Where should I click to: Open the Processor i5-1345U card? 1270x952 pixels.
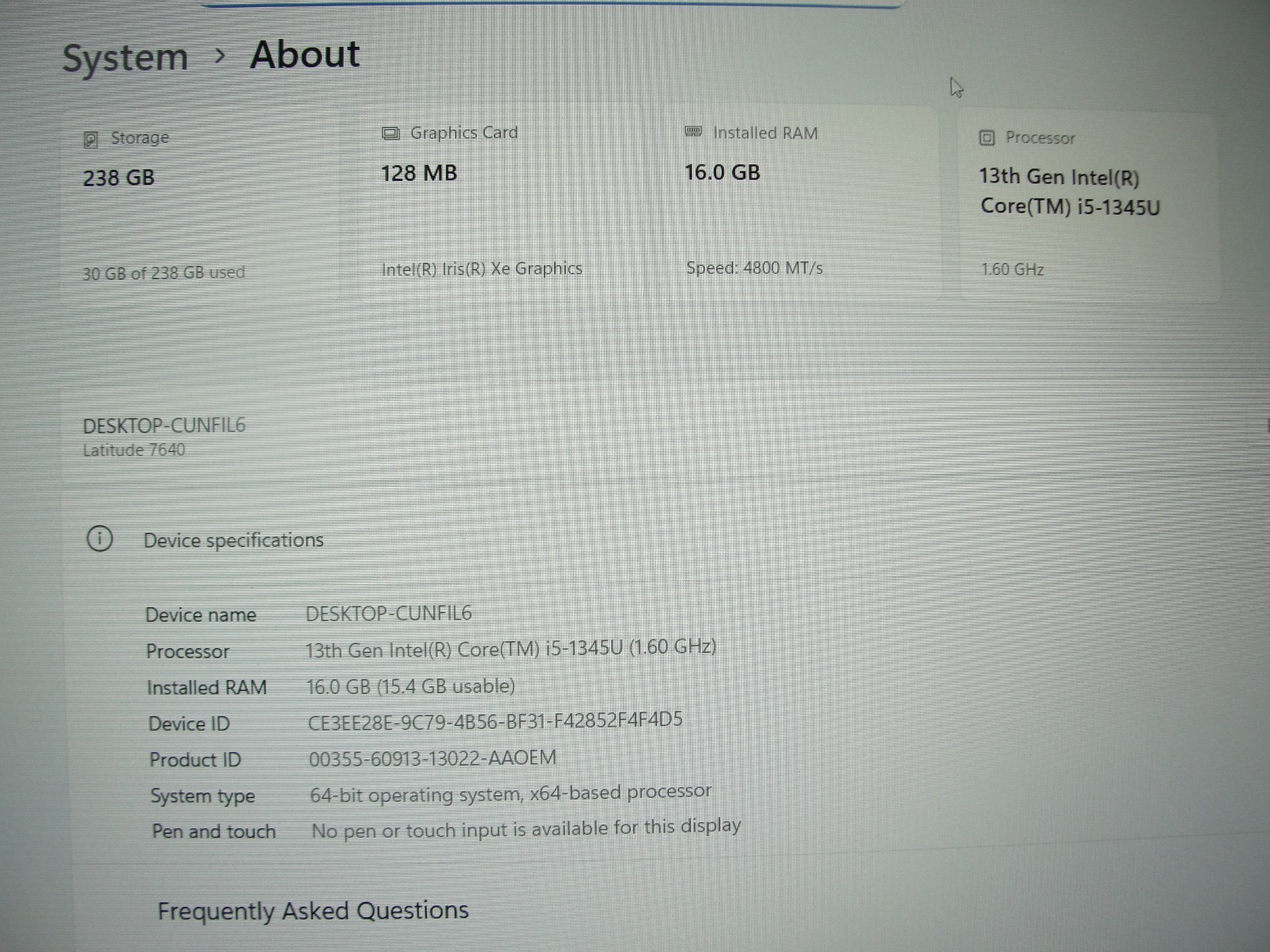pyautogui.click(x=1089, y=206)
